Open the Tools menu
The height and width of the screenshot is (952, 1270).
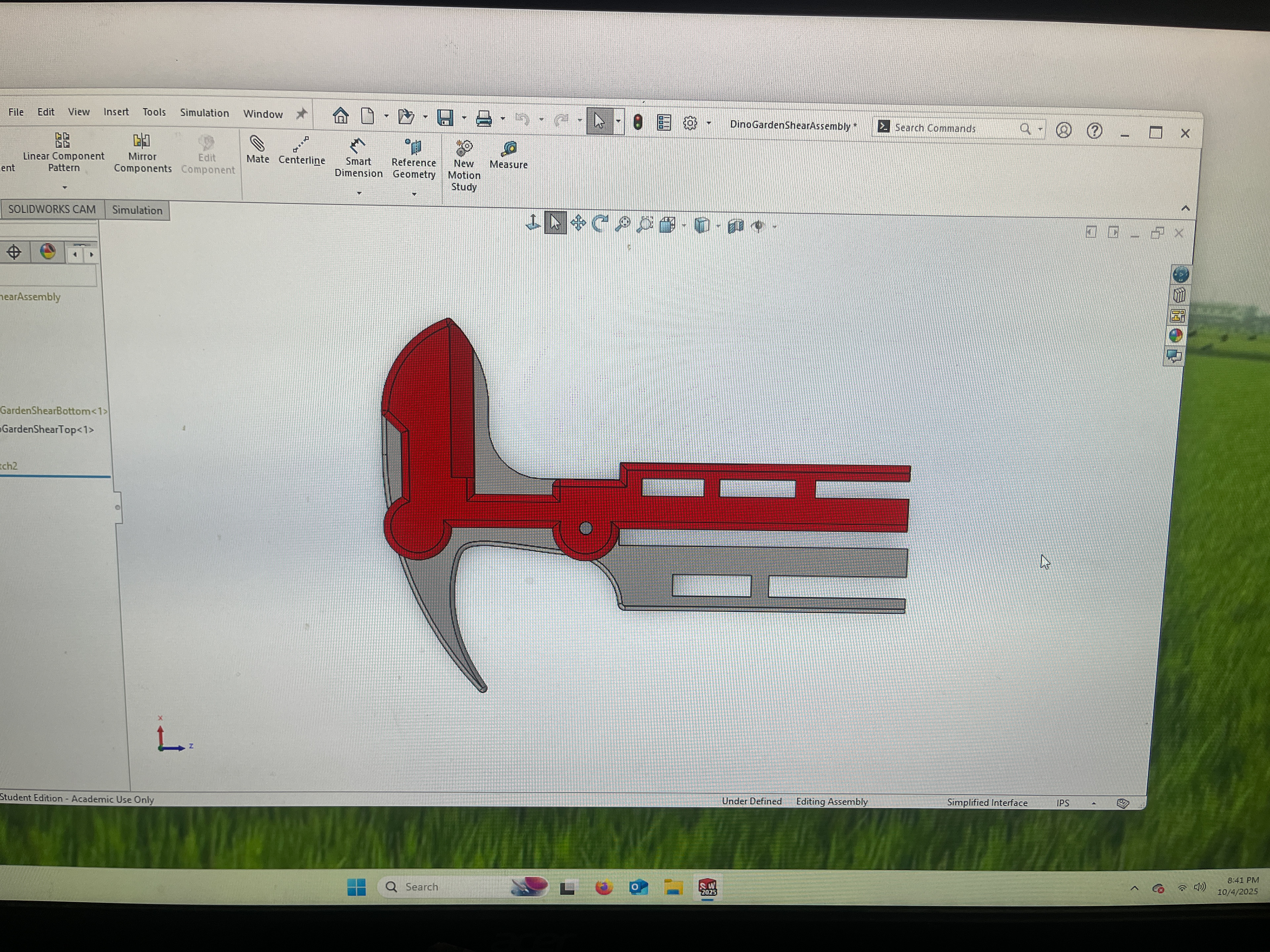[154, 112]
